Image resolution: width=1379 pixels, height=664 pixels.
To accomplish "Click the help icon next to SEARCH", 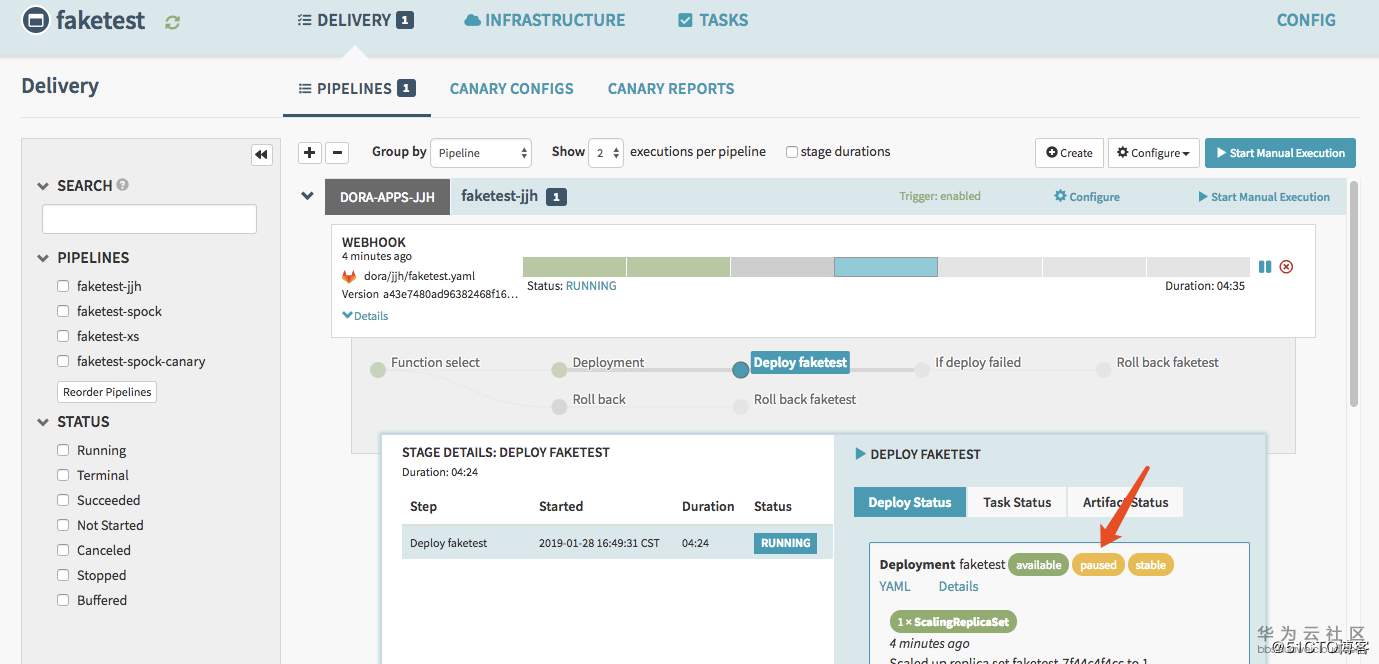I will (123, 185).
